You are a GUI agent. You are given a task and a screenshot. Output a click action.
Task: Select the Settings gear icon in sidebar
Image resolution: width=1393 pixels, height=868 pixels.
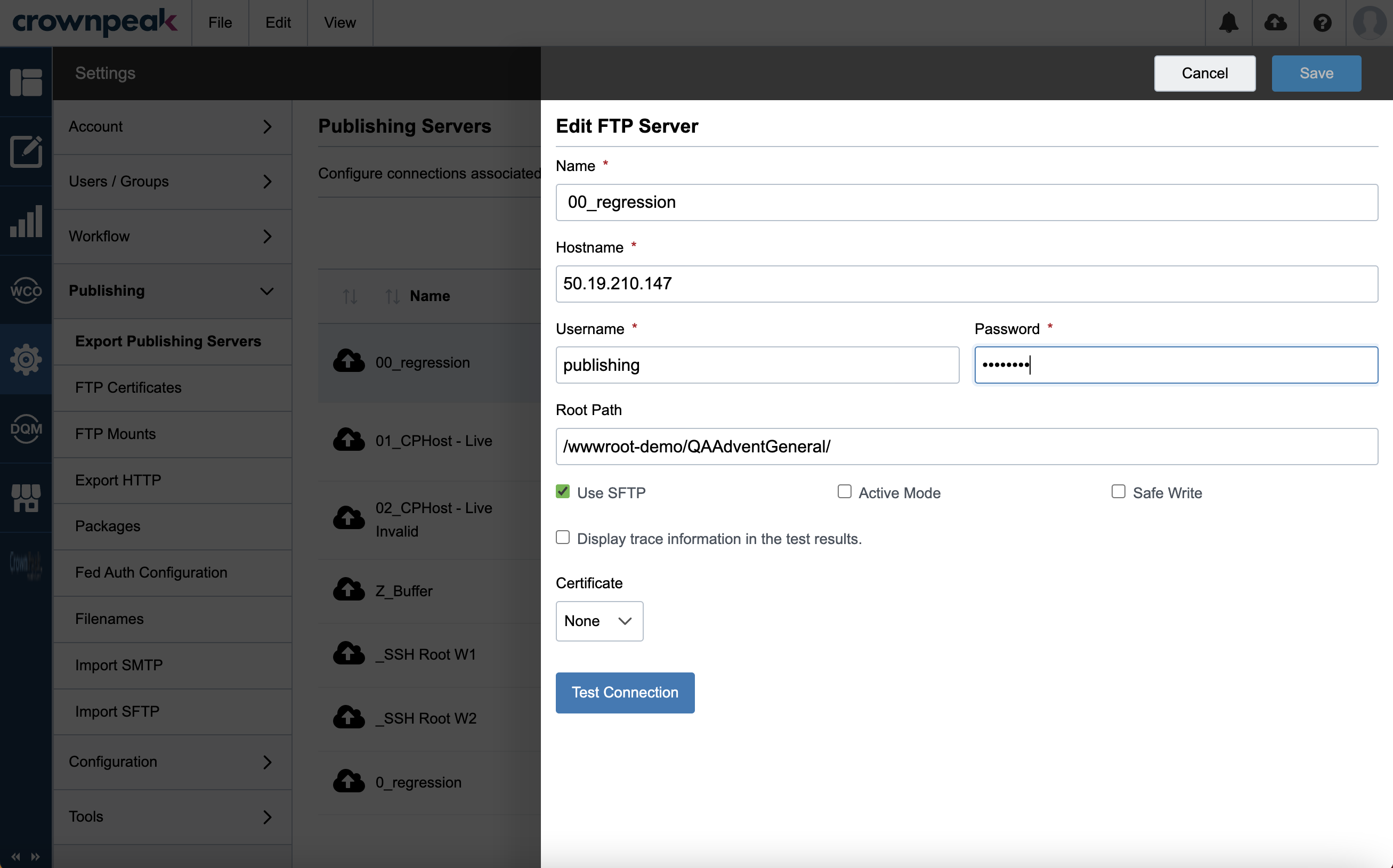tap(26, 360)
